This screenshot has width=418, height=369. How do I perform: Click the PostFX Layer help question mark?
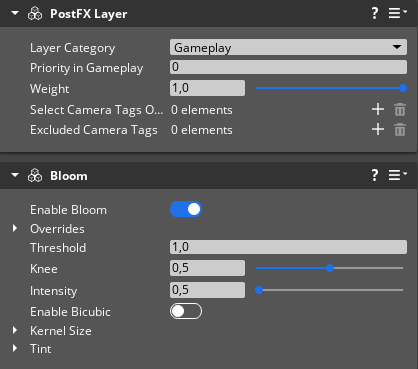pos(375,14)
